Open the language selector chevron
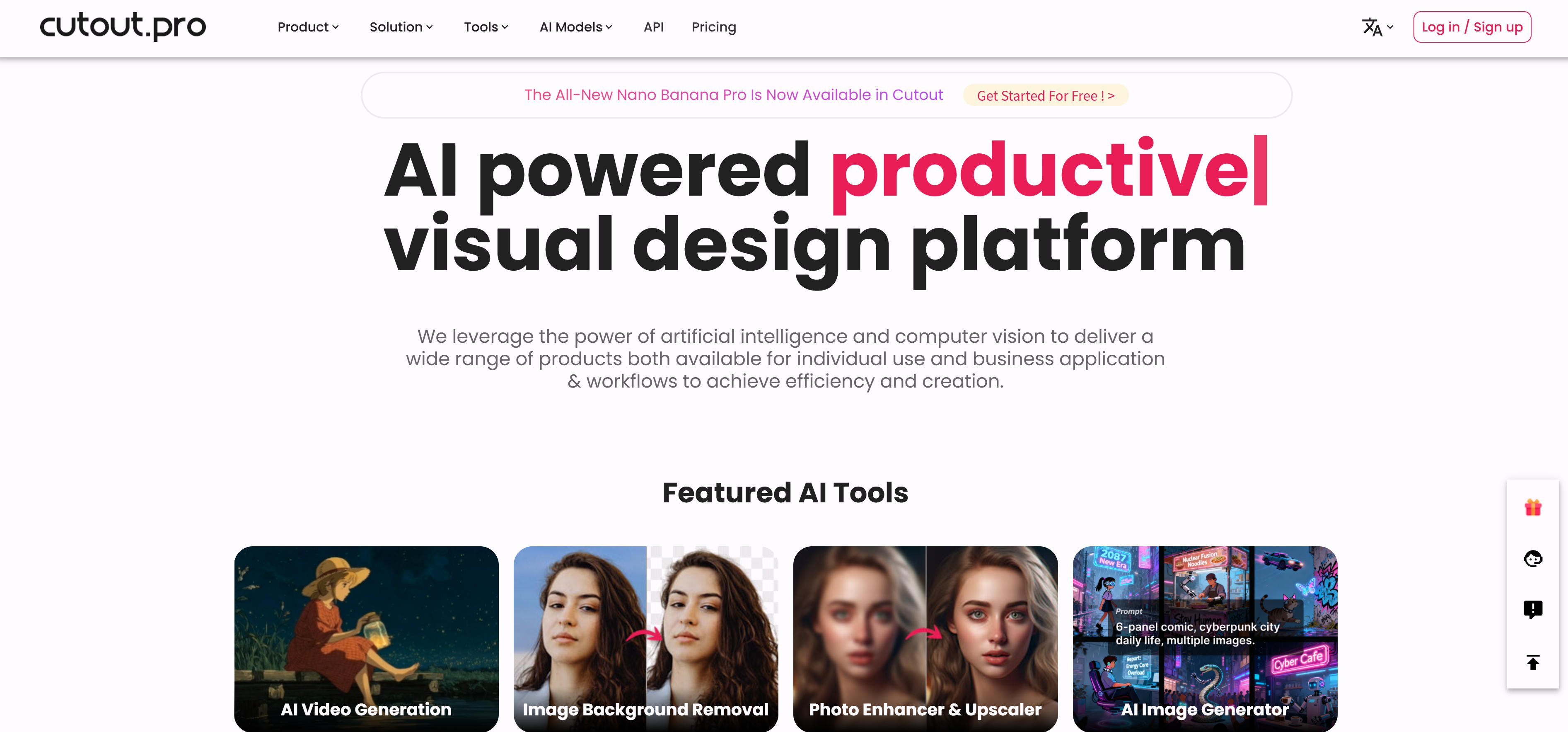Screen dimensions: 1568x732 (1390, 27)
